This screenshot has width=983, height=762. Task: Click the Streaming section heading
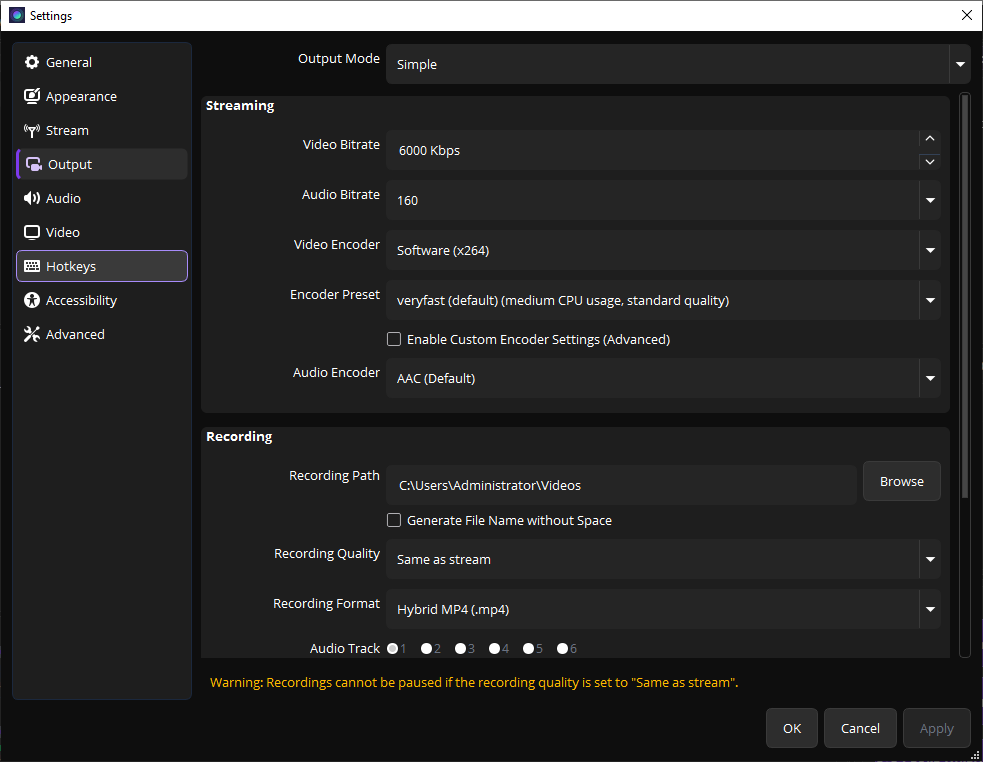[239, 105]
